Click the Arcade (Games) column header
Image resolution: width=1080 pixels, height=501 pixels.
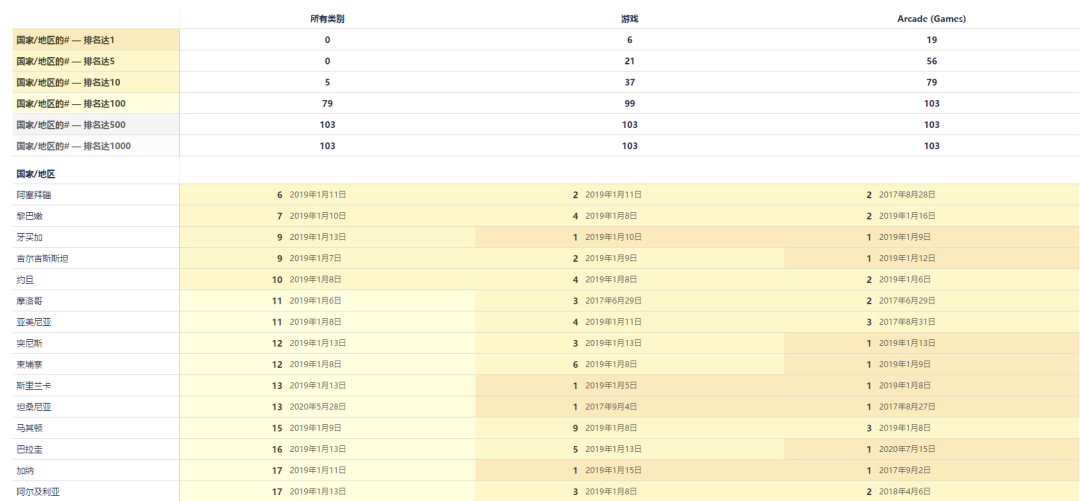coord(931,19)
